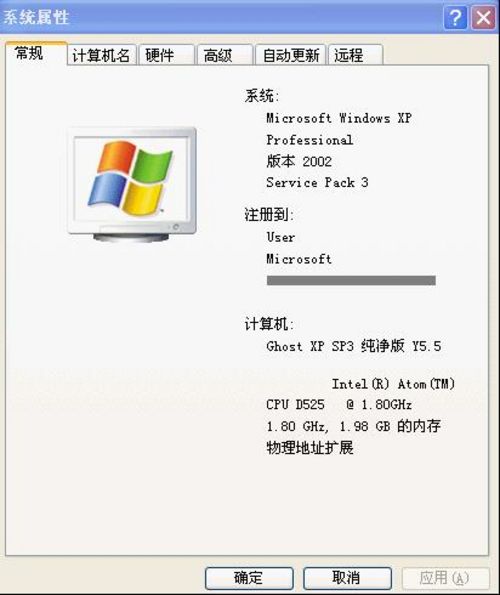The height and width of the screenshot is (595, 500).
Task: Click the question mark help icon
Action: click(456, 17)
